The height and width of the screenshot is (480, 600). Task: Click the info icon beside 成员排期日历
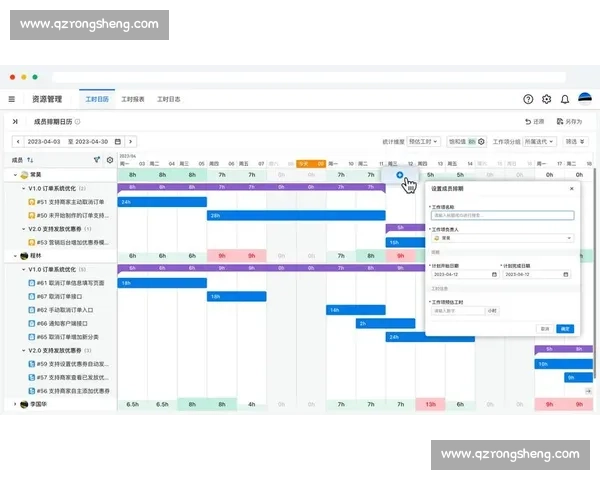(78, 122)
